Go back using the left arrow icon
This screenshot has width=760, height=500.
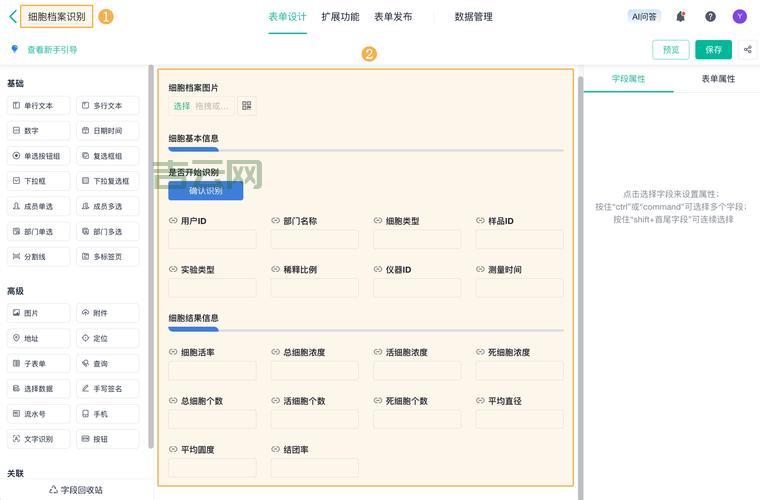13,16
